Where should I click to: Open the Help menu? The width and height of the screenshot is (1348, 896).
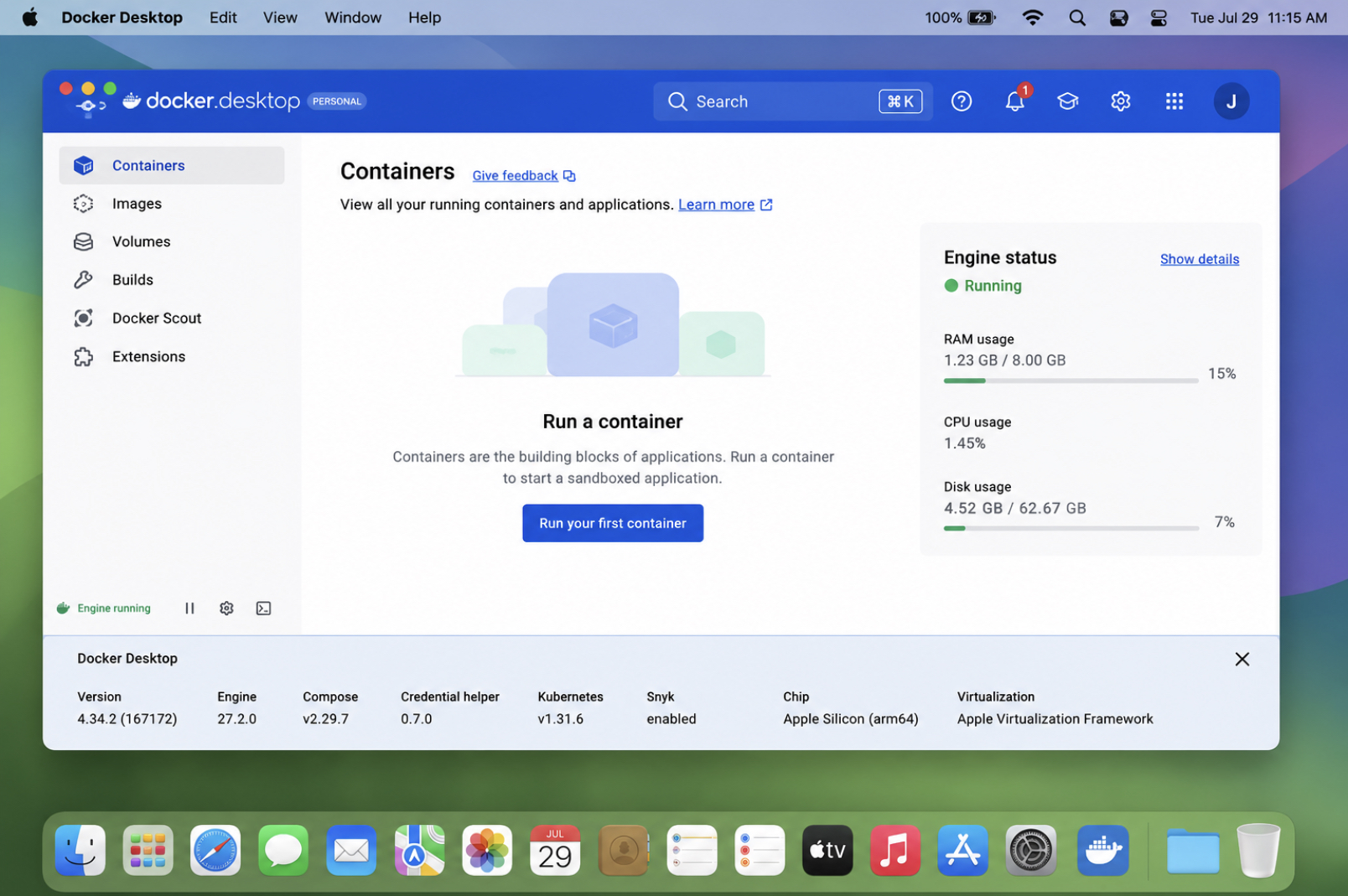pos(424,18)
